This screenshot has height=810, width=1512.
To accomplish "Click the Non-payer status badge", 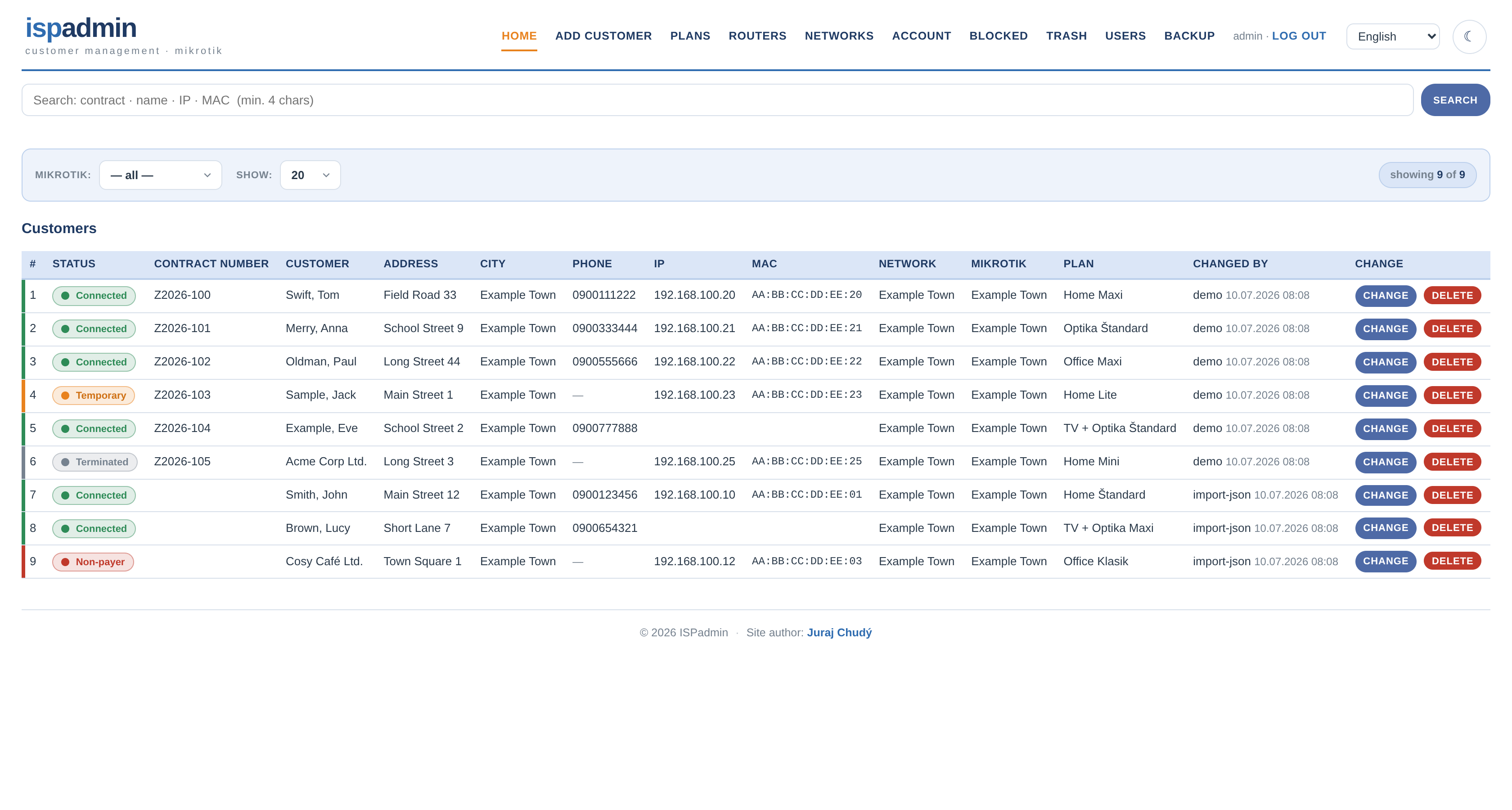I will point(93,562).
